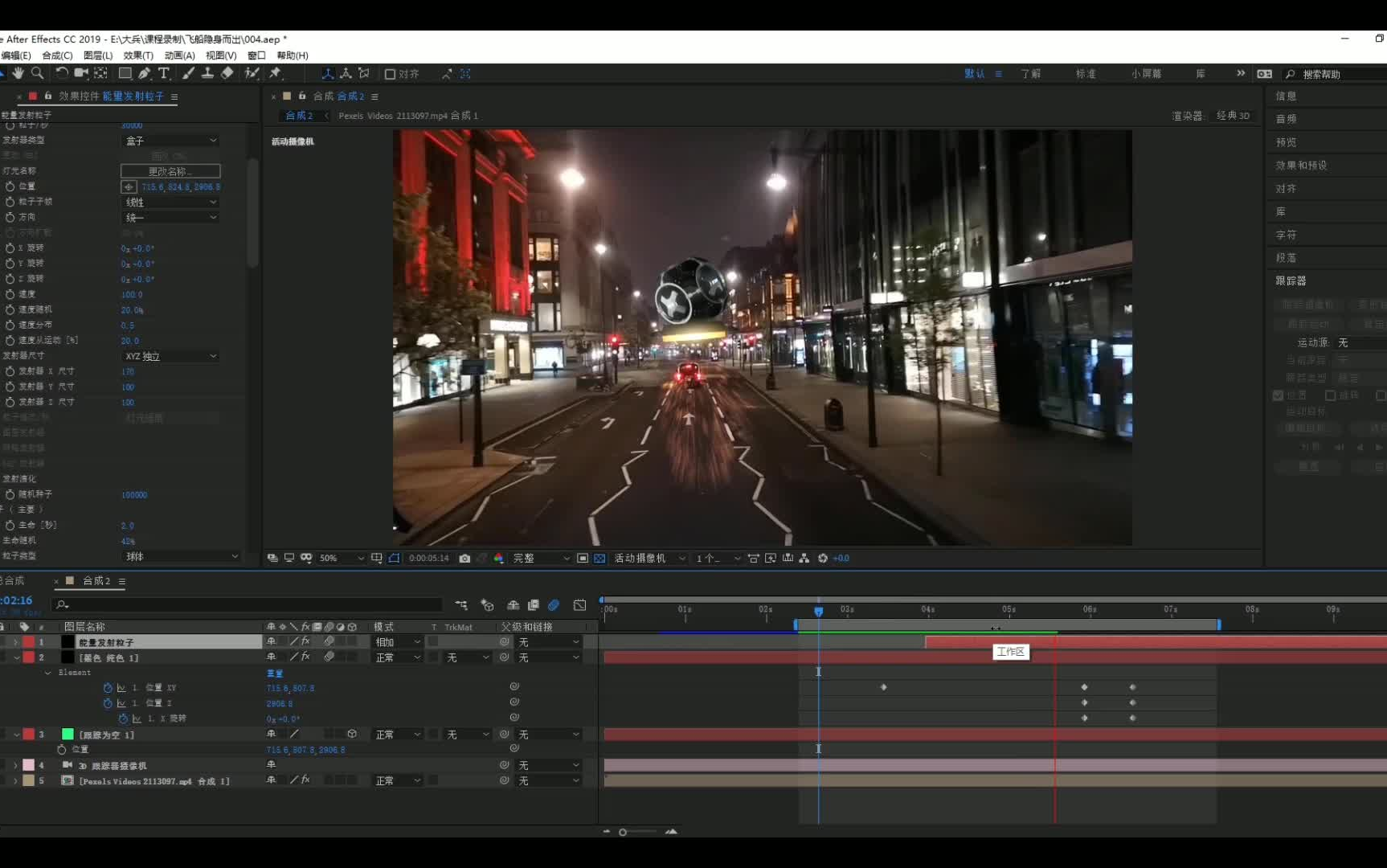The width and height of the screenshot is (1387, 868).
Task: Select the Pen tool in the toolbar
Action: coord(145,73)
